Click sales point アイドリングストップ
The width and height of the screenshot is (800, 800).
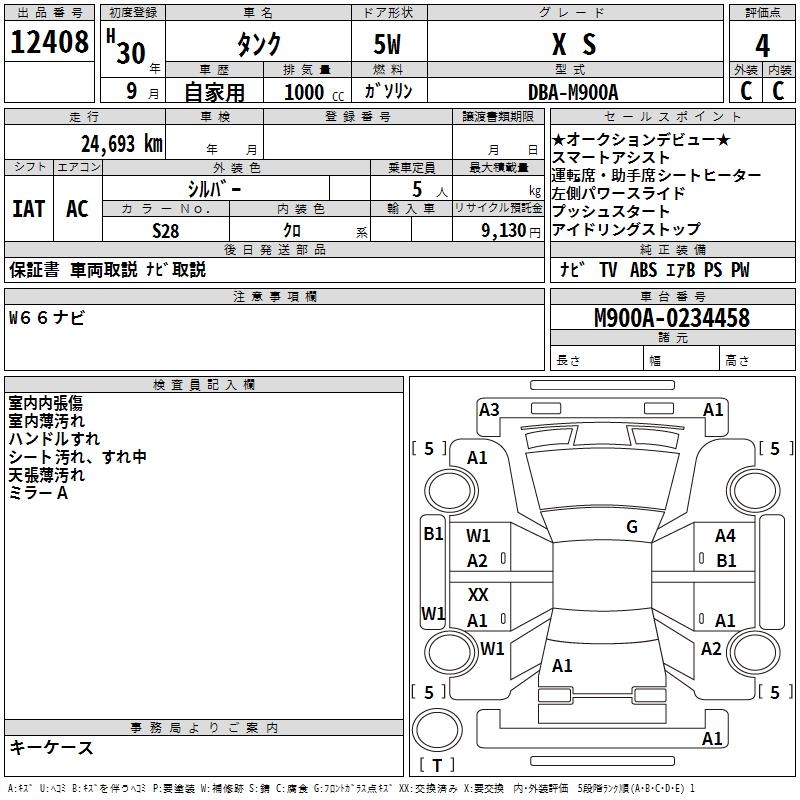[x=626, y=229]
